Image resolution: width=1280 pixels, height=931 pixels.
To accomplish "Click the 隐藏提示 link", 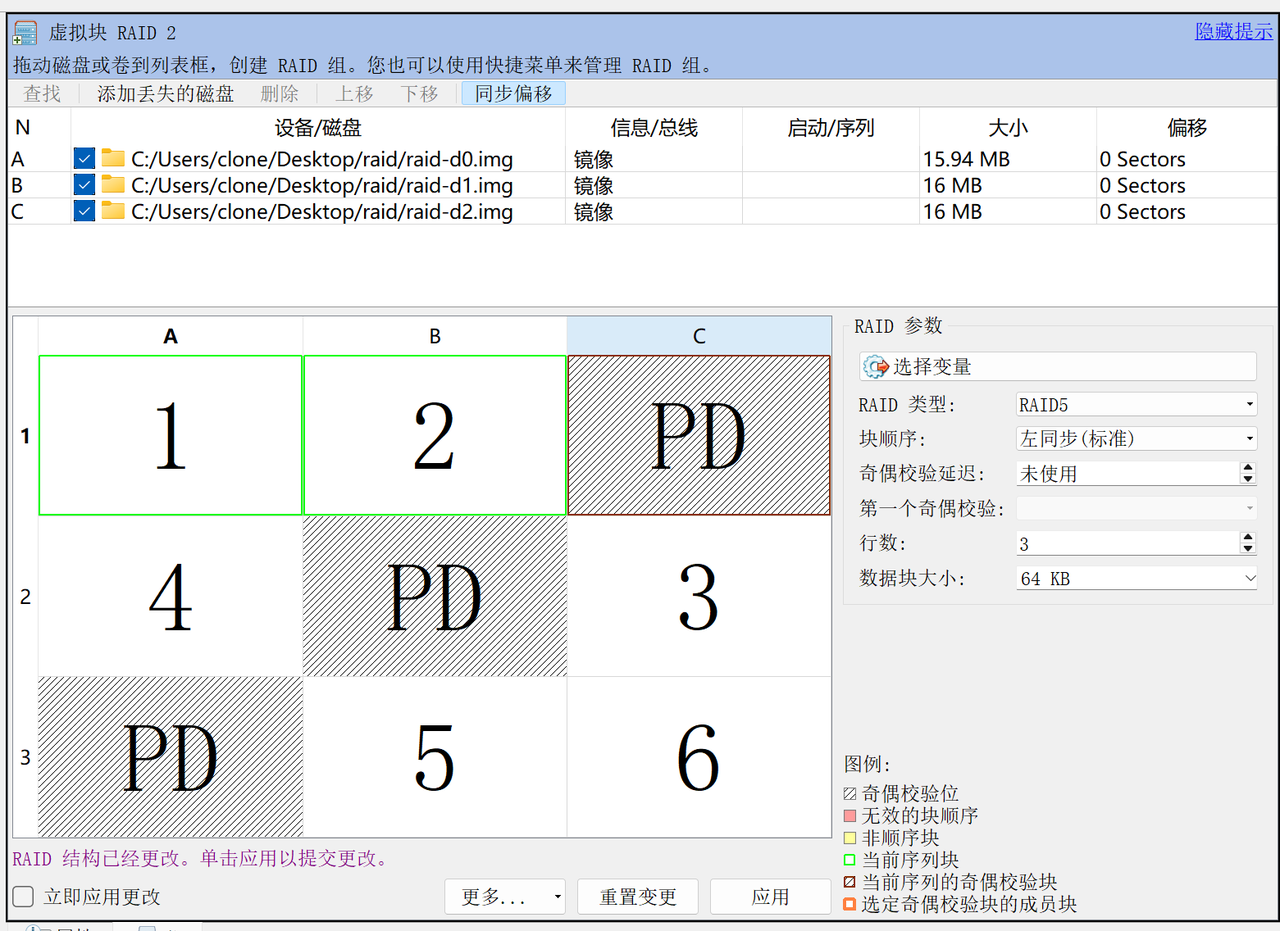I will click(1234, 32).
